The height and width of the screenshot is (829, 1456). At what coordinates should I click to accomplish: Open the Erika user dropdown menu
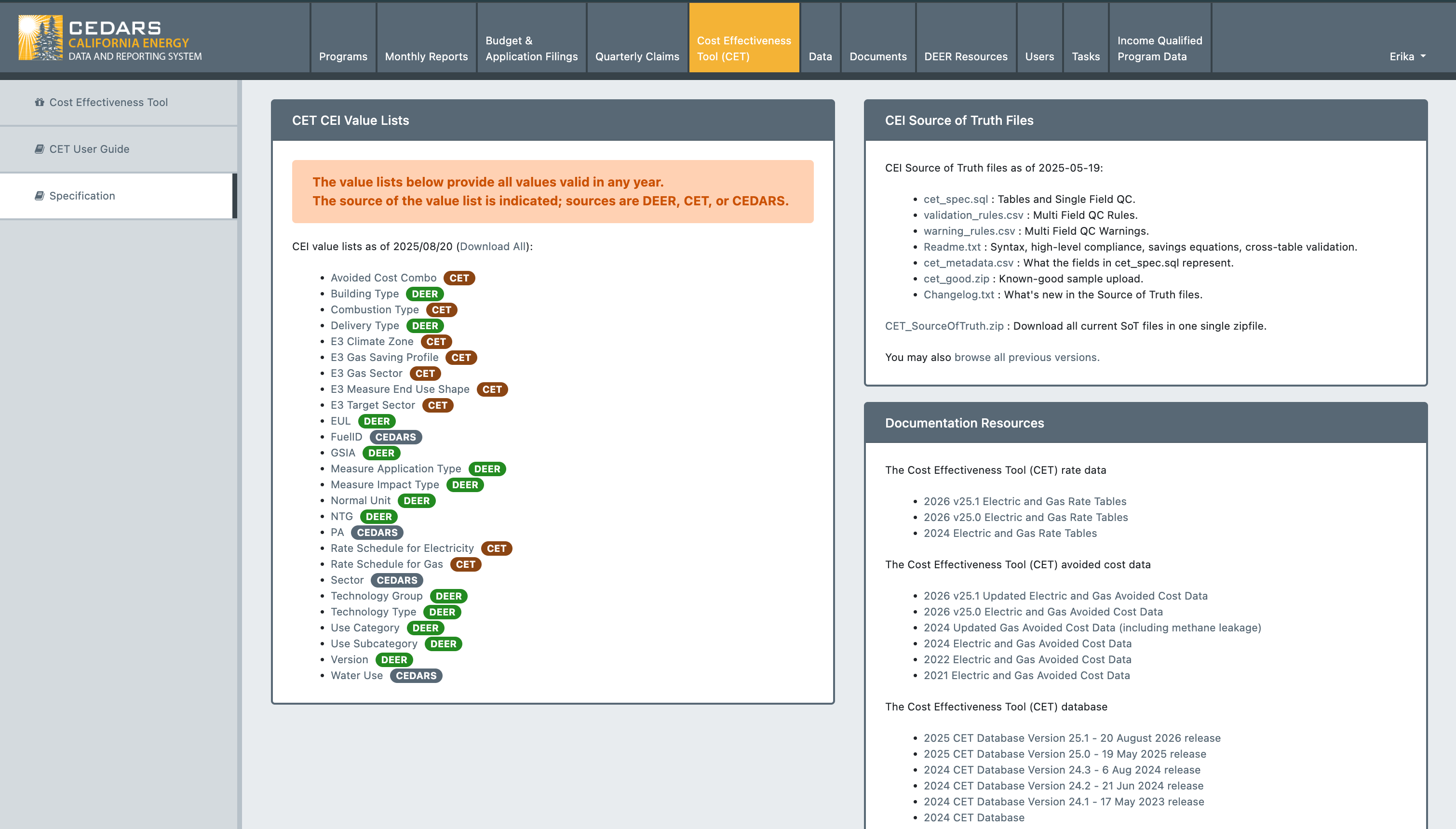tap(1407, 56)
